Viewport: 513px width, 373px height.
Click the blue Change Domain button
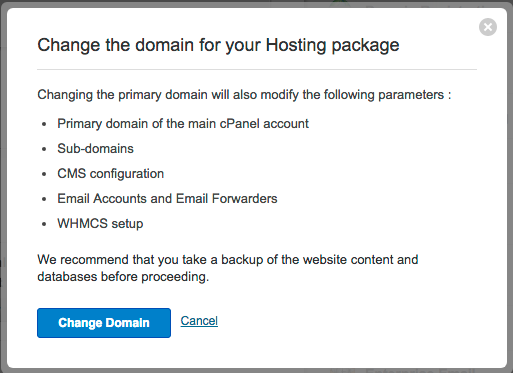(x=104, y=323)
